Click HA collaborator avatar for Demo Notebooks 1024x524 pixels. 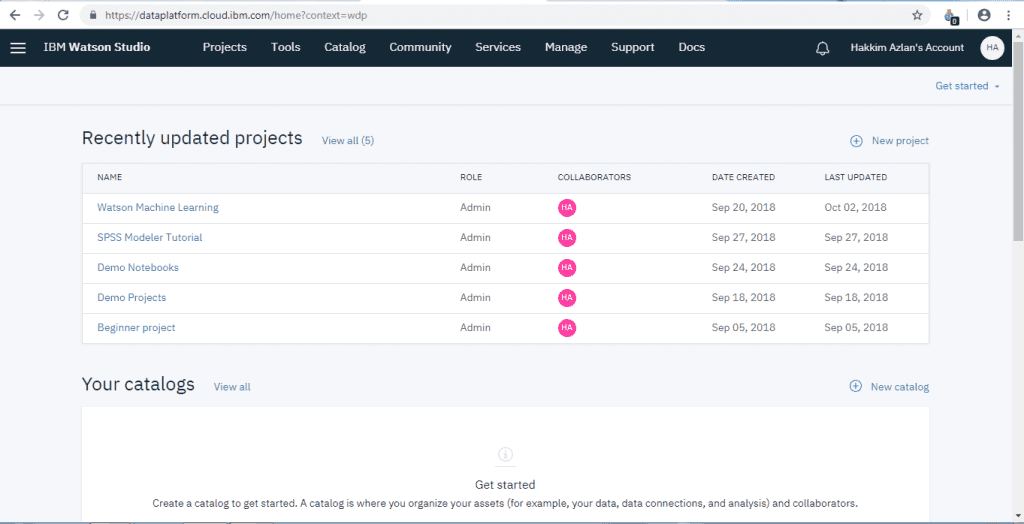[567, 268]
